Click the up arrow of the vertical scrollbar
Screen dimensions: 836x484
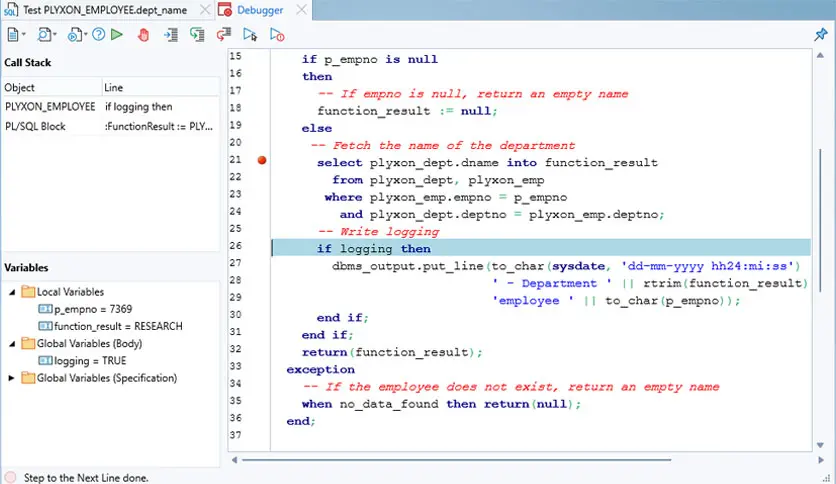point(820,55)
